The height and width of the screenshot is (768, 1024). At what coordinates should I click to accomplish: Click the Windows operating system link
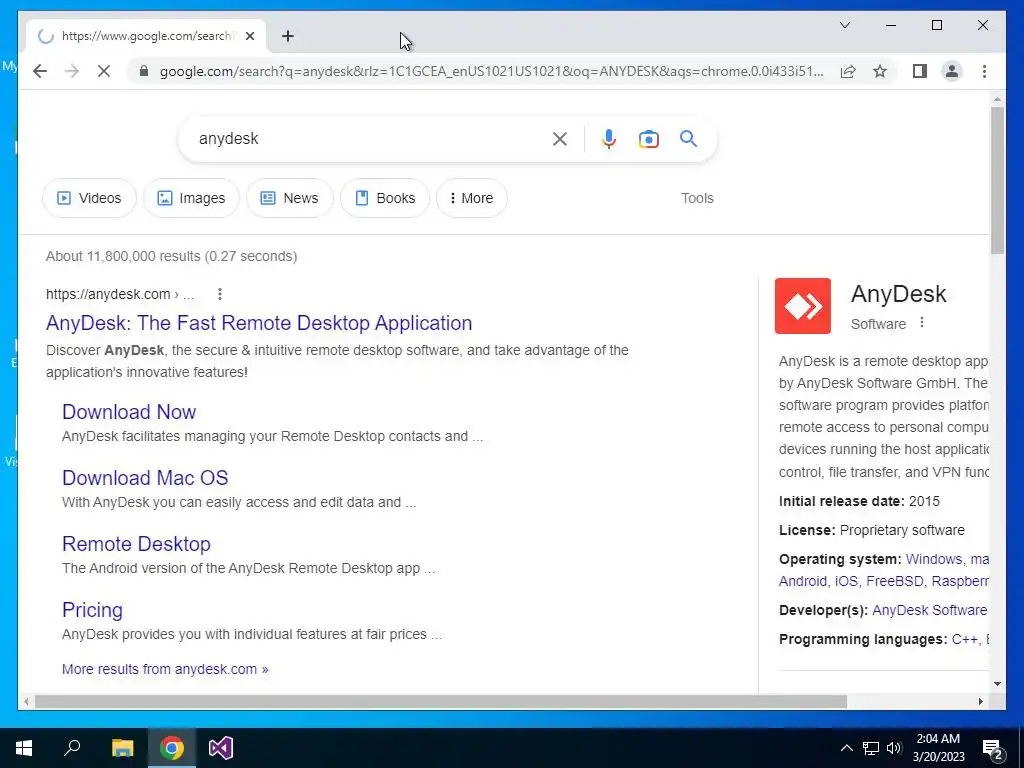(x=934, y=559)
